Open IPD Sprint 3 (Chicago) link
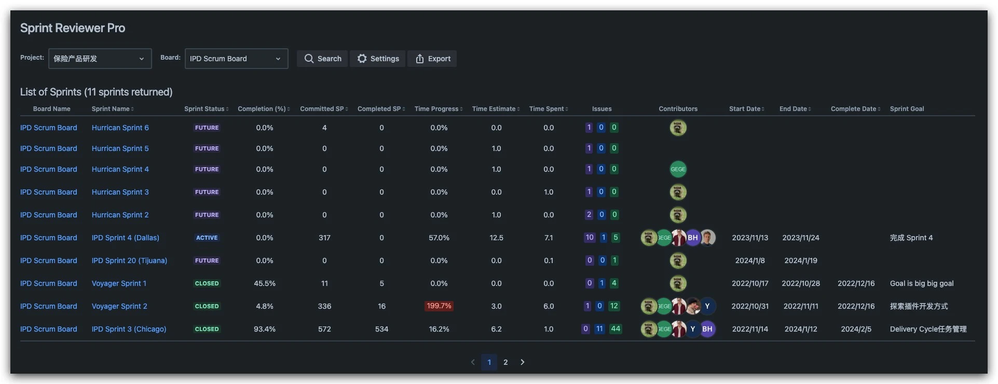The height and width of the screenshot is (384, 998). click(129, 329)
